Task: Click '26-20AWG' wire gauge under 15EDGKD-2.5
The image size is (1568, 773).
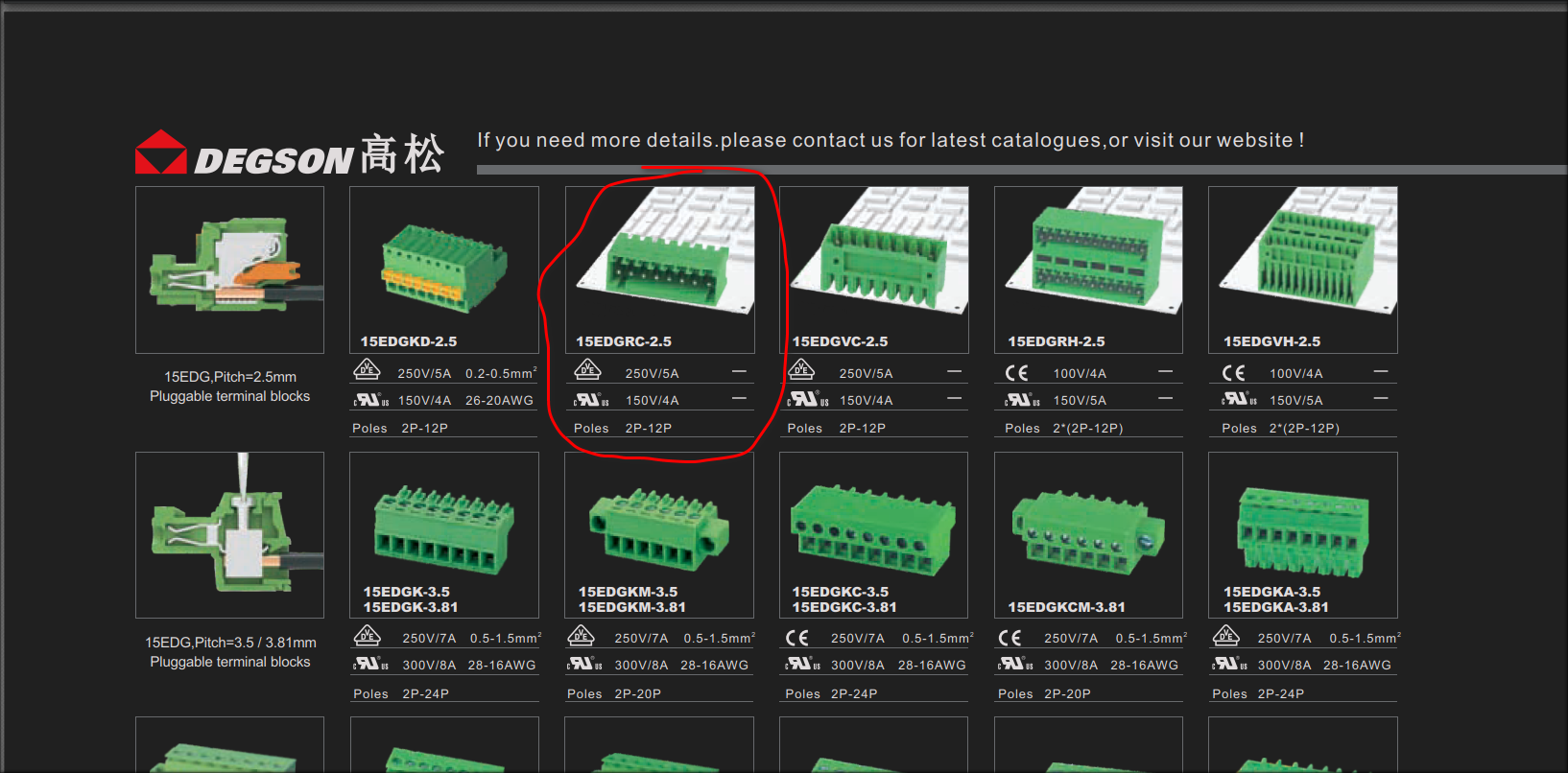Action: 499,401
